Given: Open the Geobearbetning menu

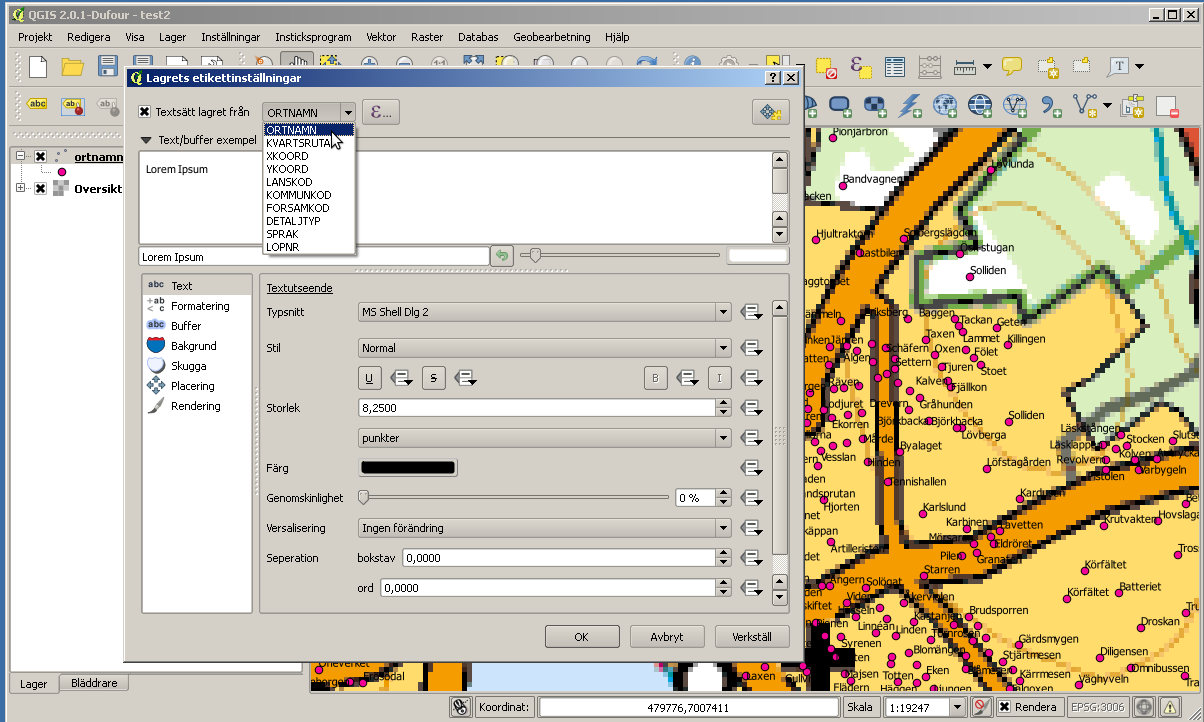Looking at the screenshot, I should pos(552,37).
